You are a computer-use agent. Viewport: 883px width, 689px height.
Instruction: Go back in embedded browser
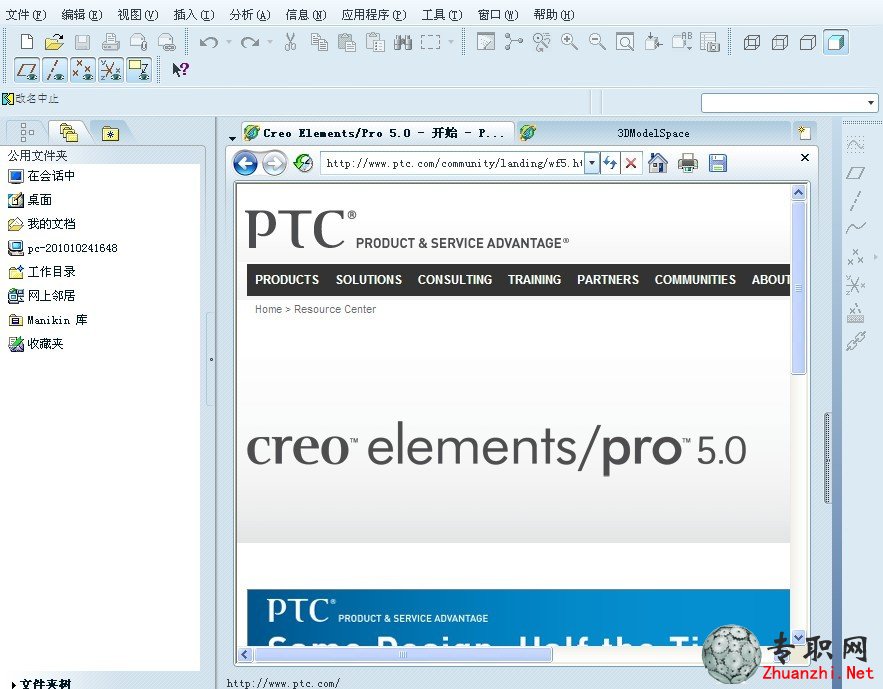(x=245, y=164)
